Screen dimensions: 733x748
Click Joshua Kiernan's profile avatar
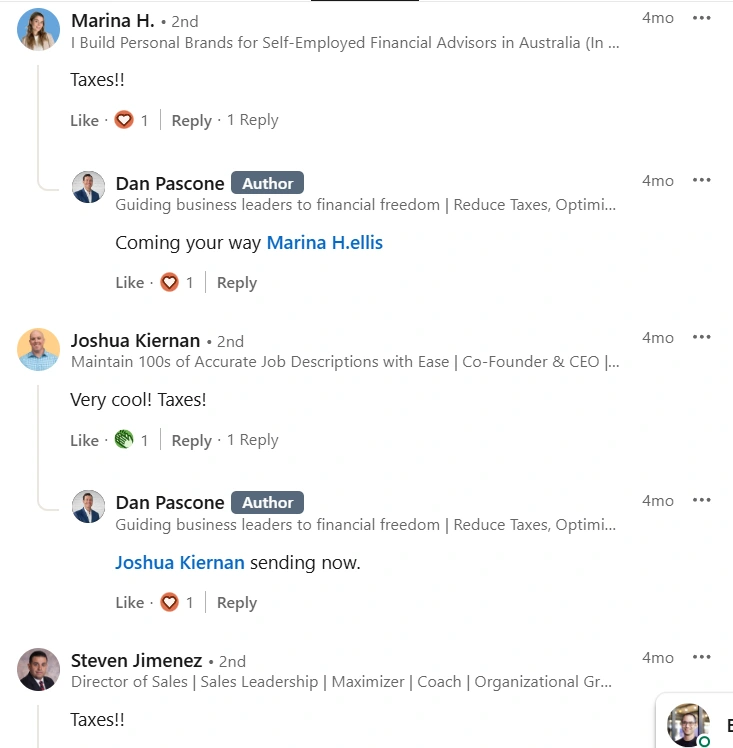pos(39,349)
